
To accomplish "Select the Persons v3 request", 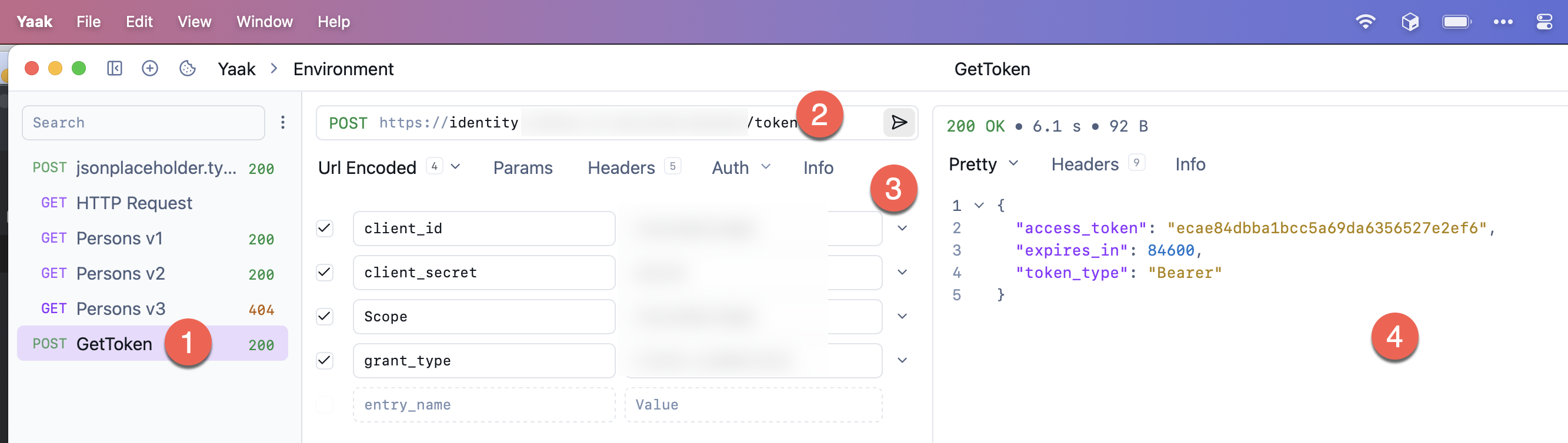I will tap(121, 308).
